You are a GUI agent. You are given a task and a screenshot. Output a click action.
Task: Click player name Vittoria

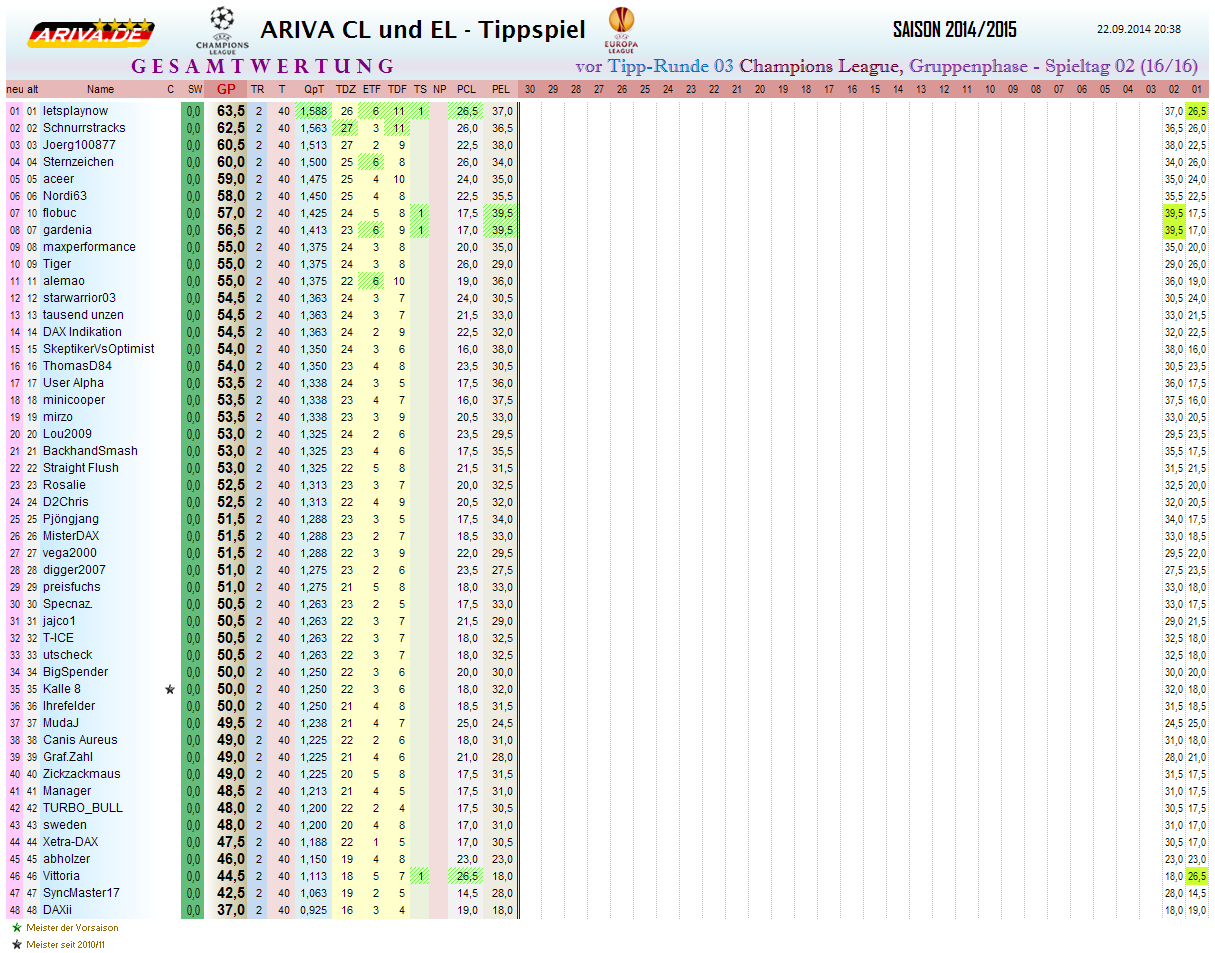(x=61, y=876)
